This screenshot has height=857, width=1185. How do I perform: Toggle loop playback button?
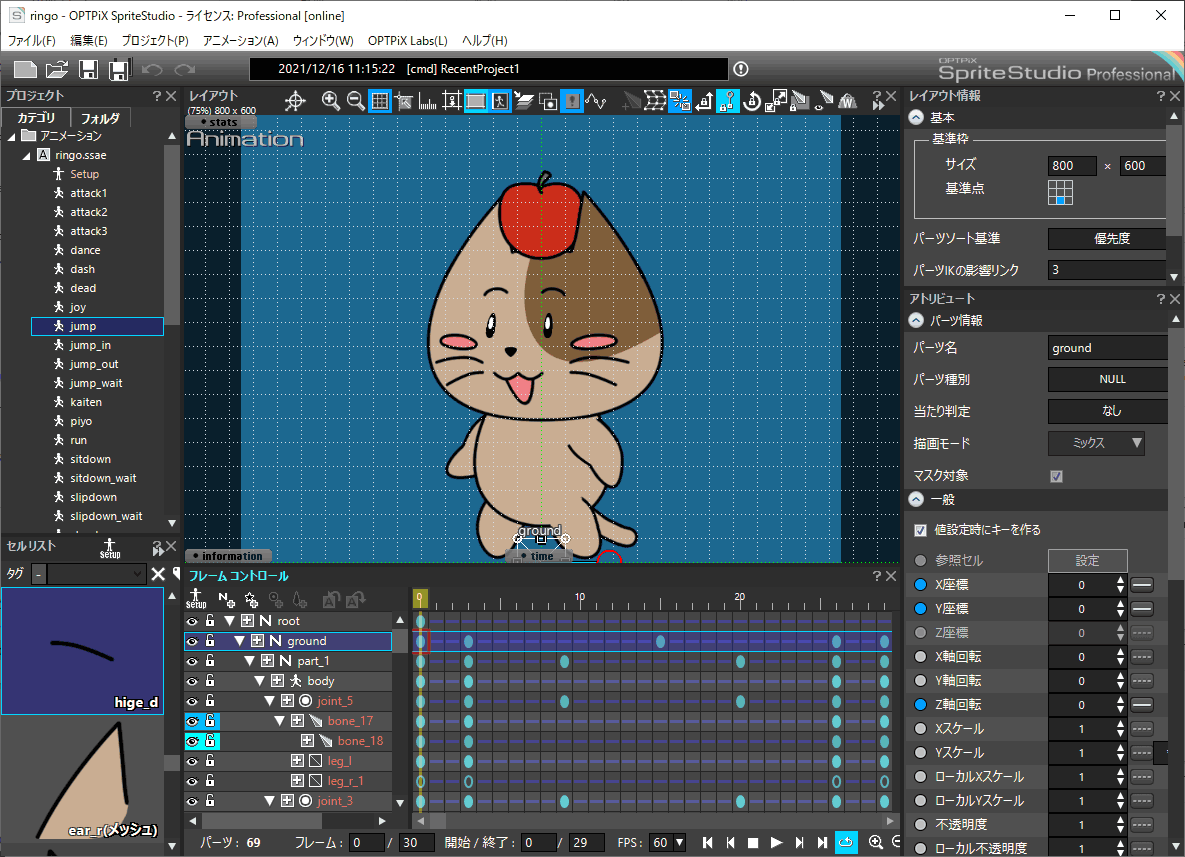point(846,842)
